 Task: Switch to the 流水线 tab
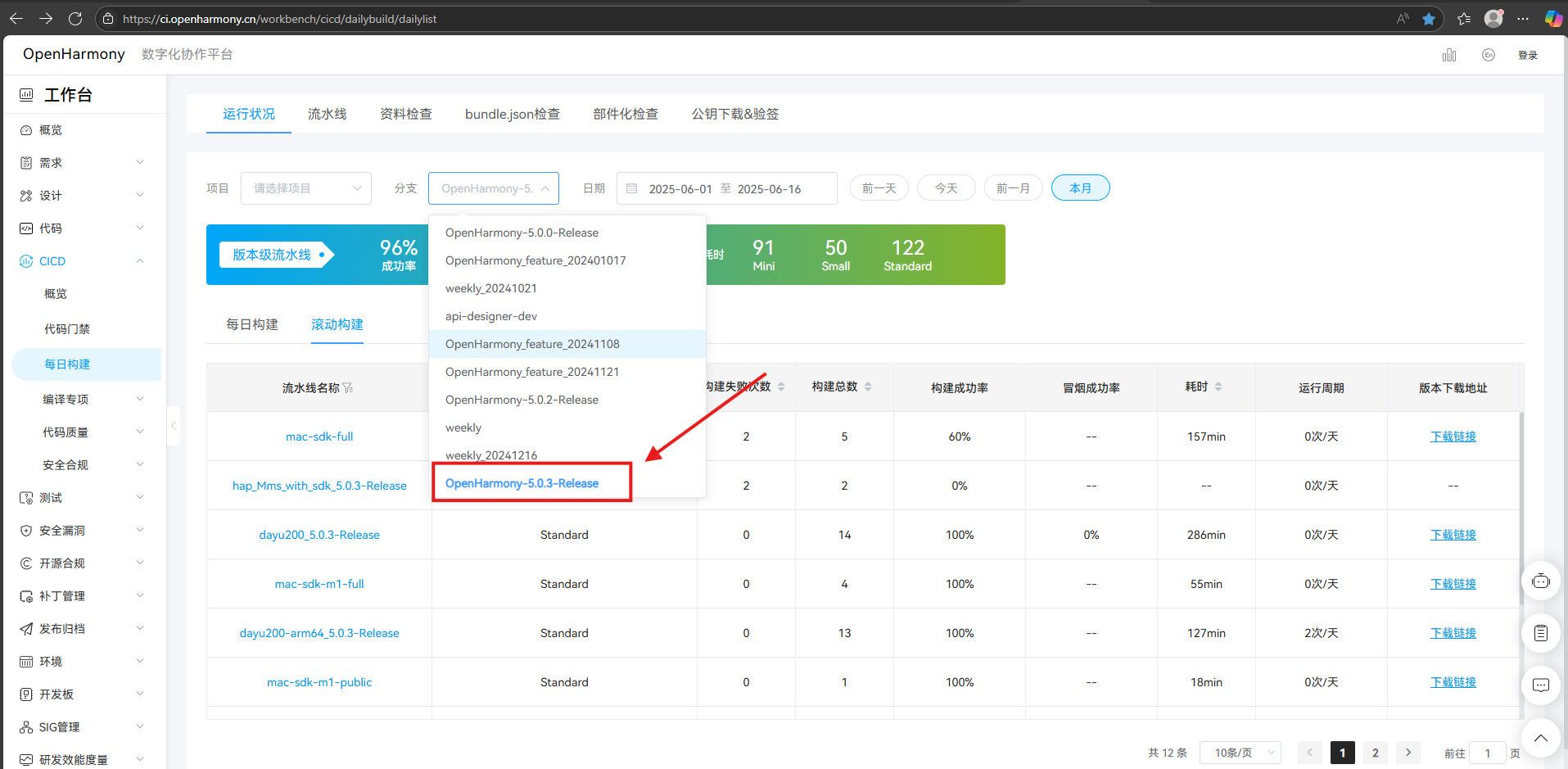(x=327, y=114)
